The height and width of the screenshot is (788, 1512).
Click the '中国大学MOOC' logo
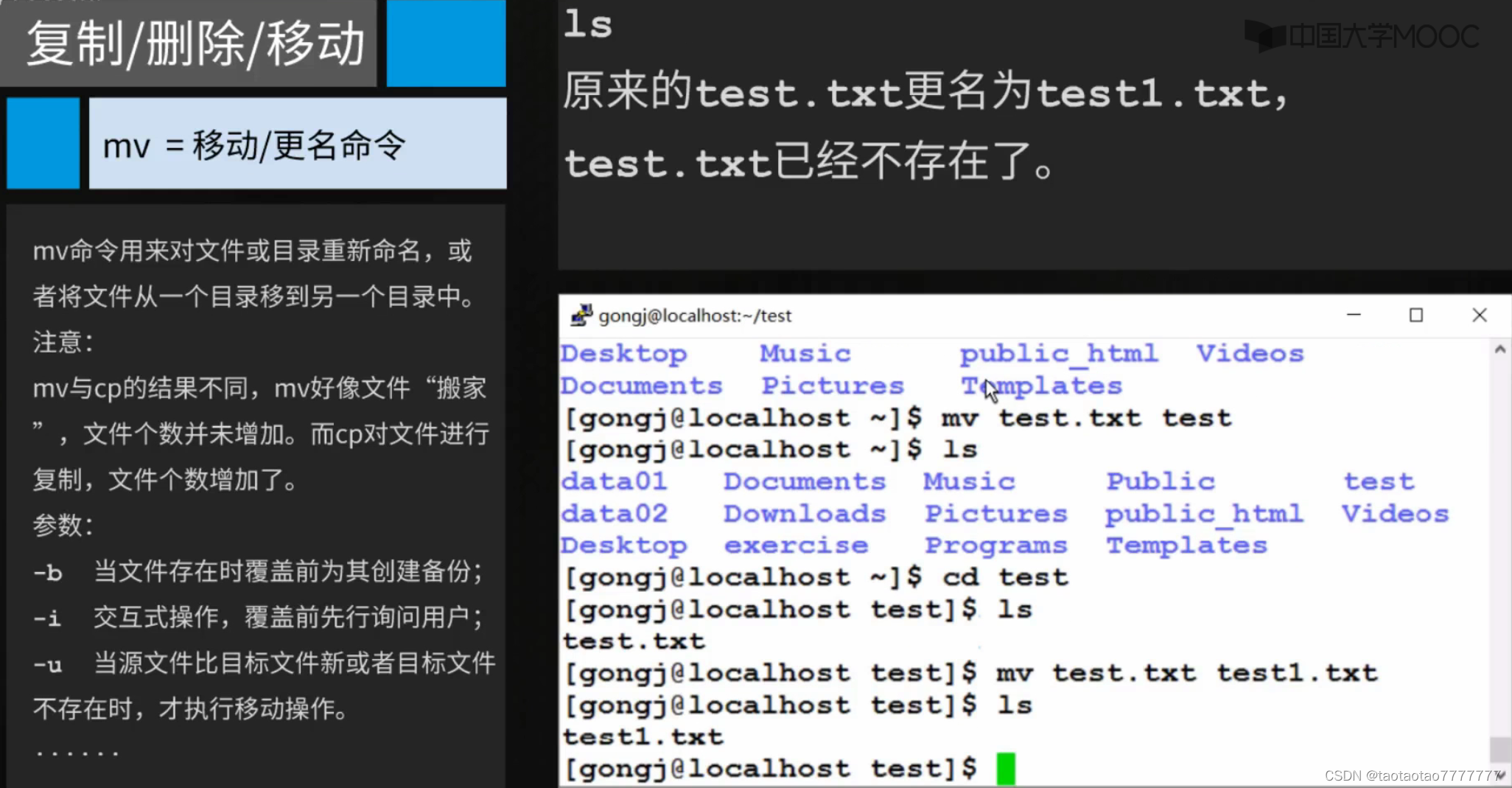click(1362, 36)
